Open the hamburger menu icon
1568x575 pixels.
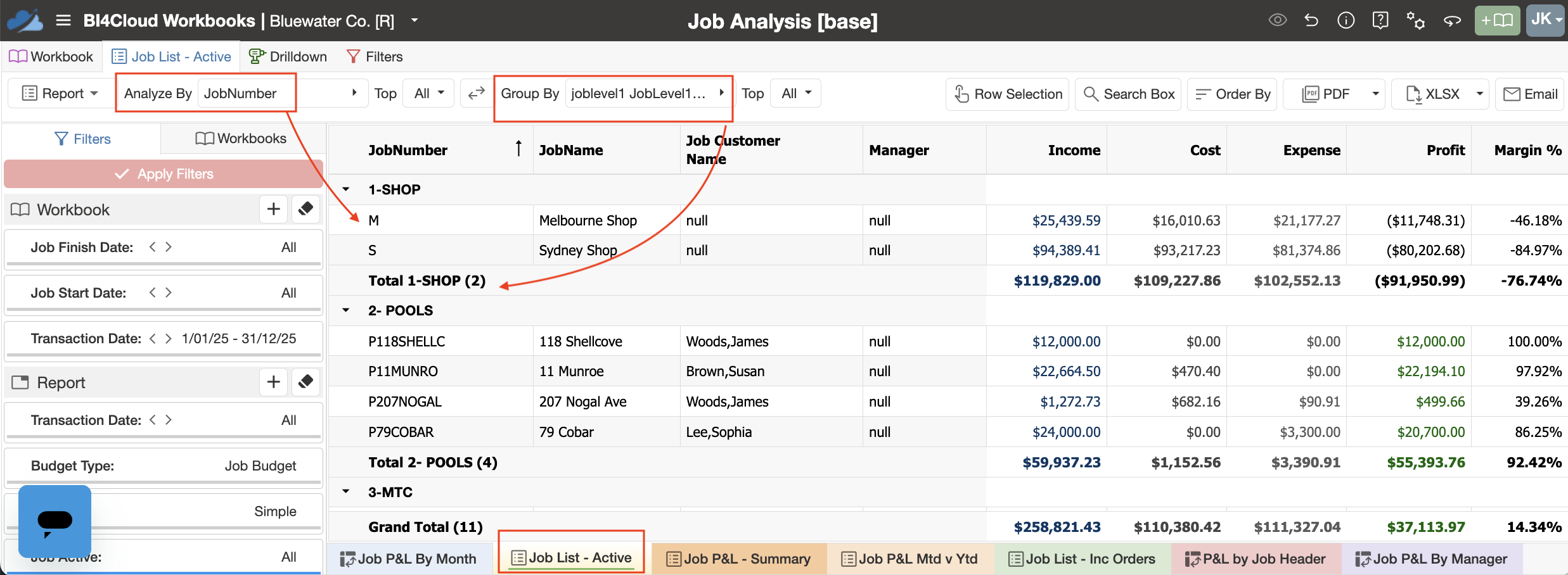coord(63,20)
